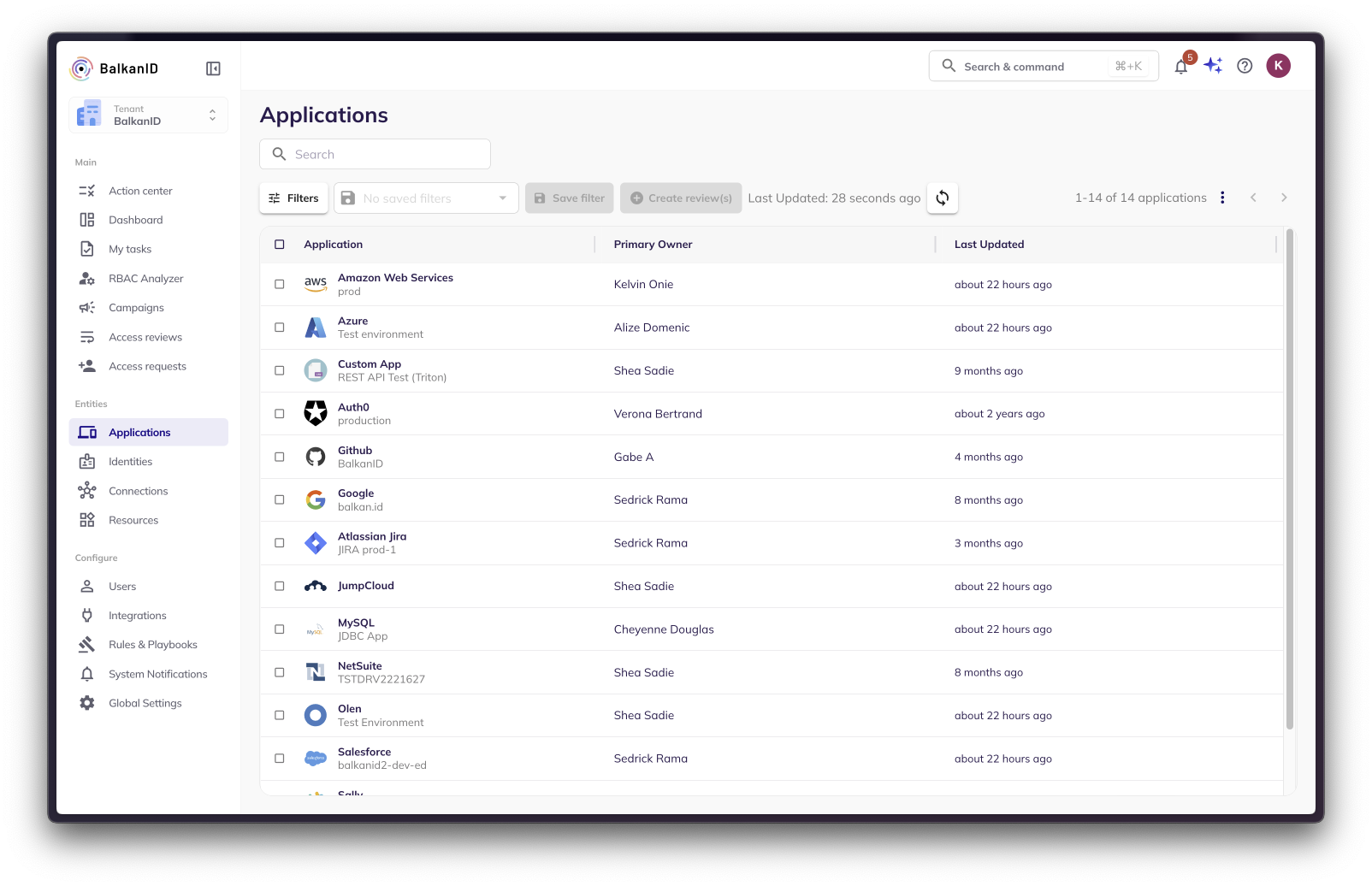The height and width of the screenshot is (886, 1372).
Task: Collapse the sidebar panel icon
Action: (x=213, y=68)
